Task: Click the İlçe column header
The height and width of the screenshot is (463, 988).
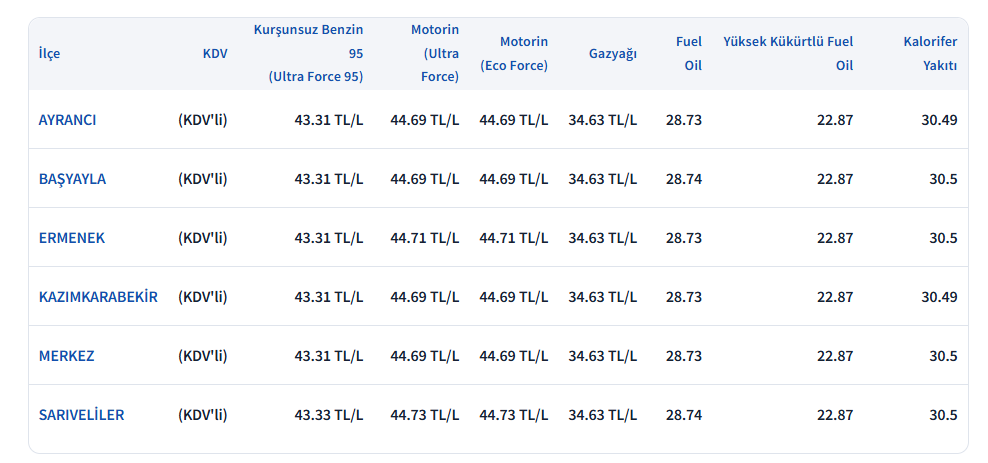Action: (x=49, y=54)
